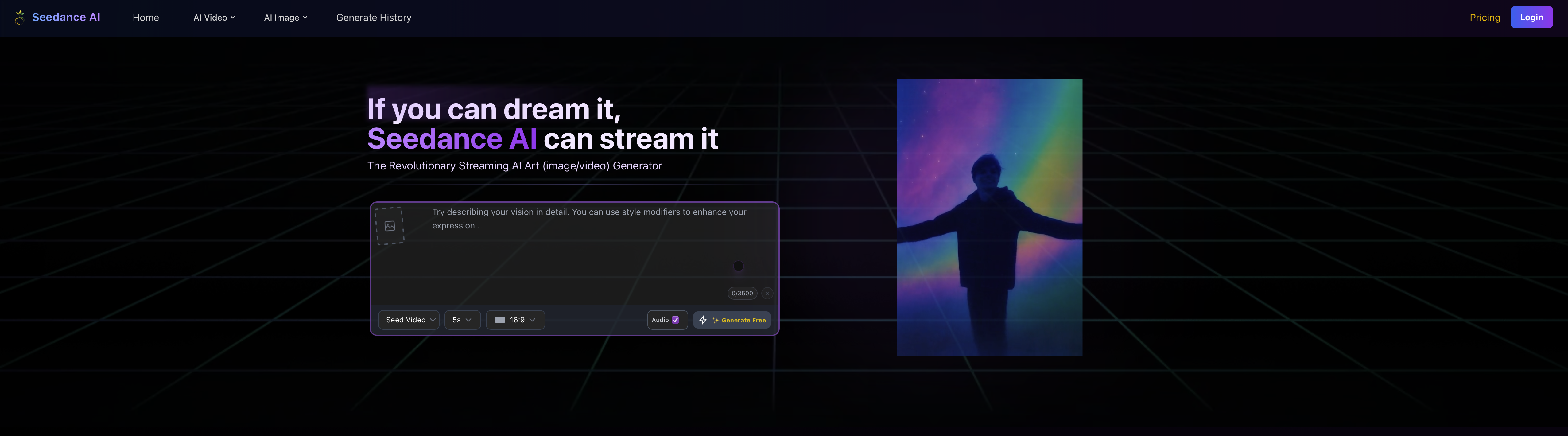Click the 0/3500 character counter
This screenshot has width=1568, height=436.
pos(742,294)
